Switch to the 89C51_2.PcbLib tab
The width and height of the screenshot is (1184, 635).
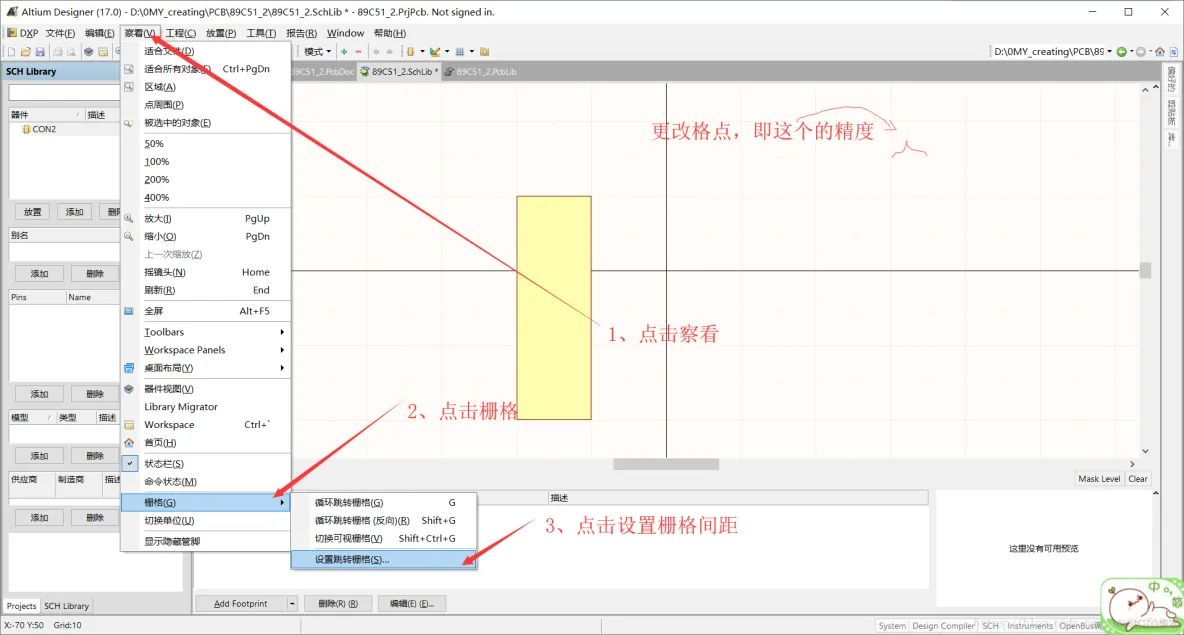480,72
